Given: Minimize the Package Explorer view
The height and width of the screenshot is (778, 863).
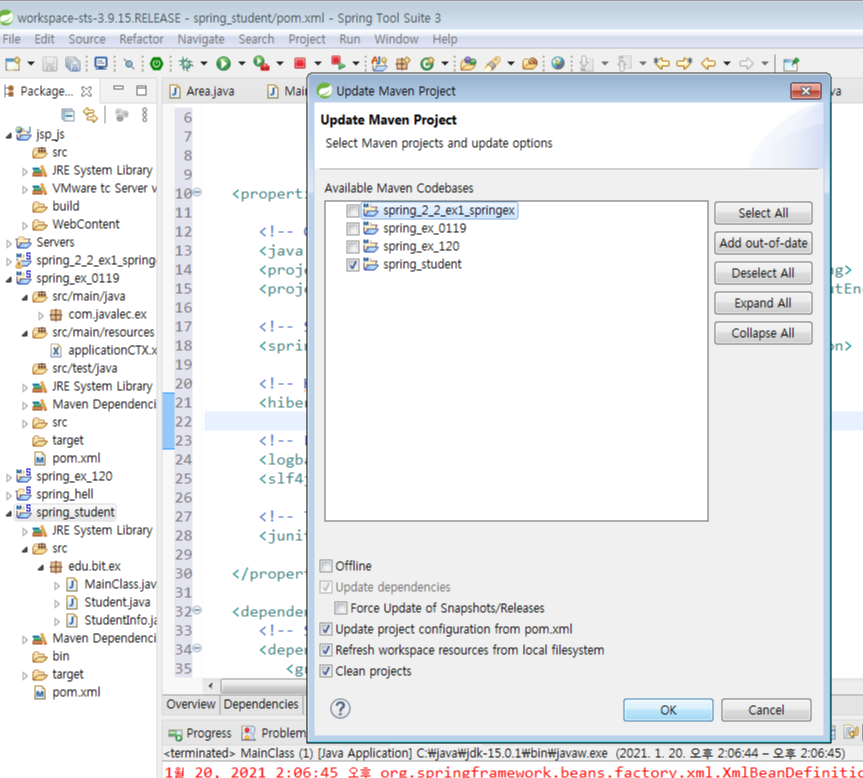Looking at the screenshot, I should pos(118,89).
